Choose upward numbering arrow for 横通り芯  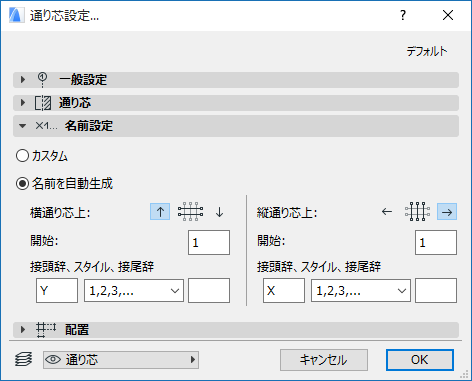pos(160,212)
